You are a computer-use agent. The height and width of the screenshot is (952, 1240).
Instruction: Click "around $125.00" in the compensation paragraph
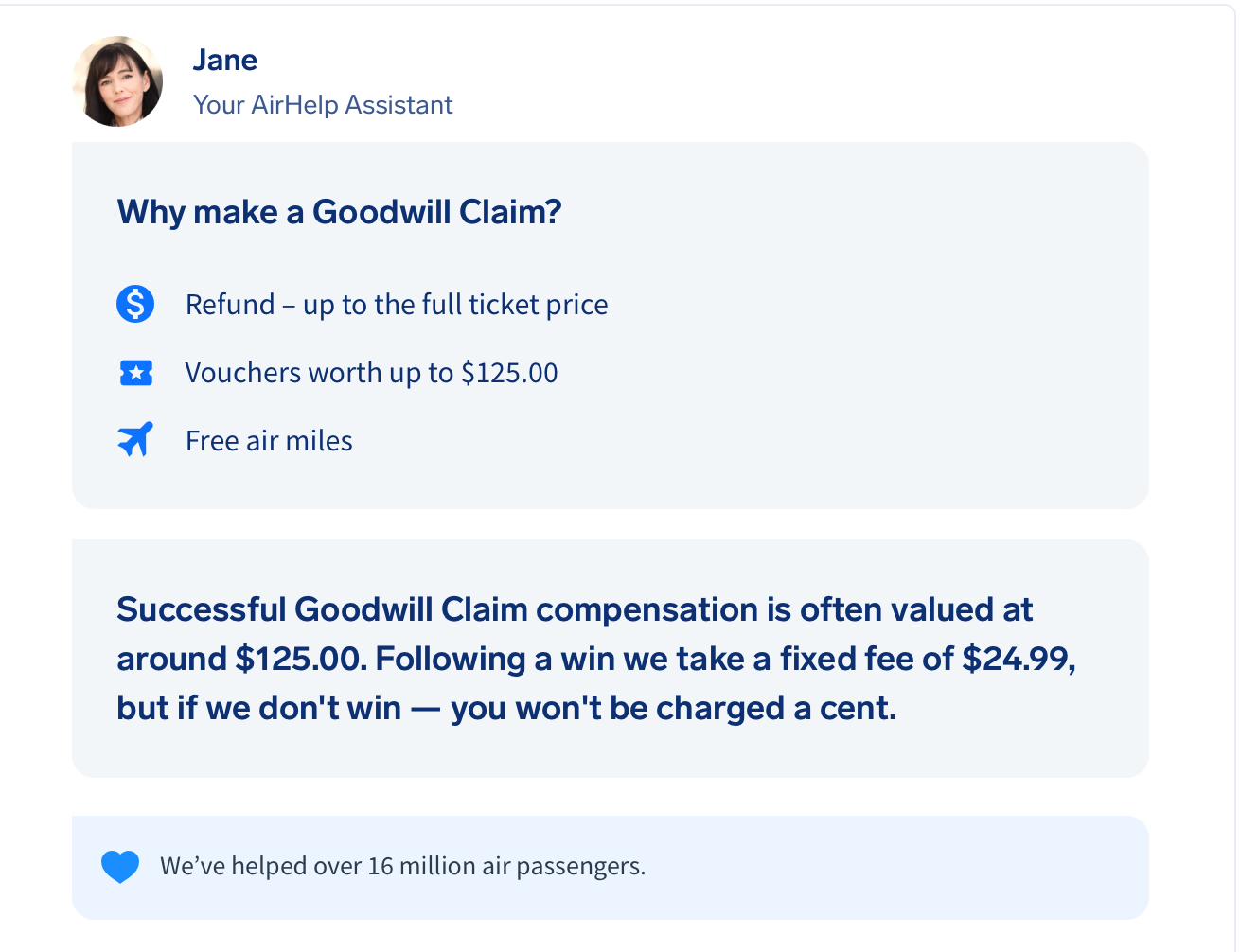click(x=240, y=659)
